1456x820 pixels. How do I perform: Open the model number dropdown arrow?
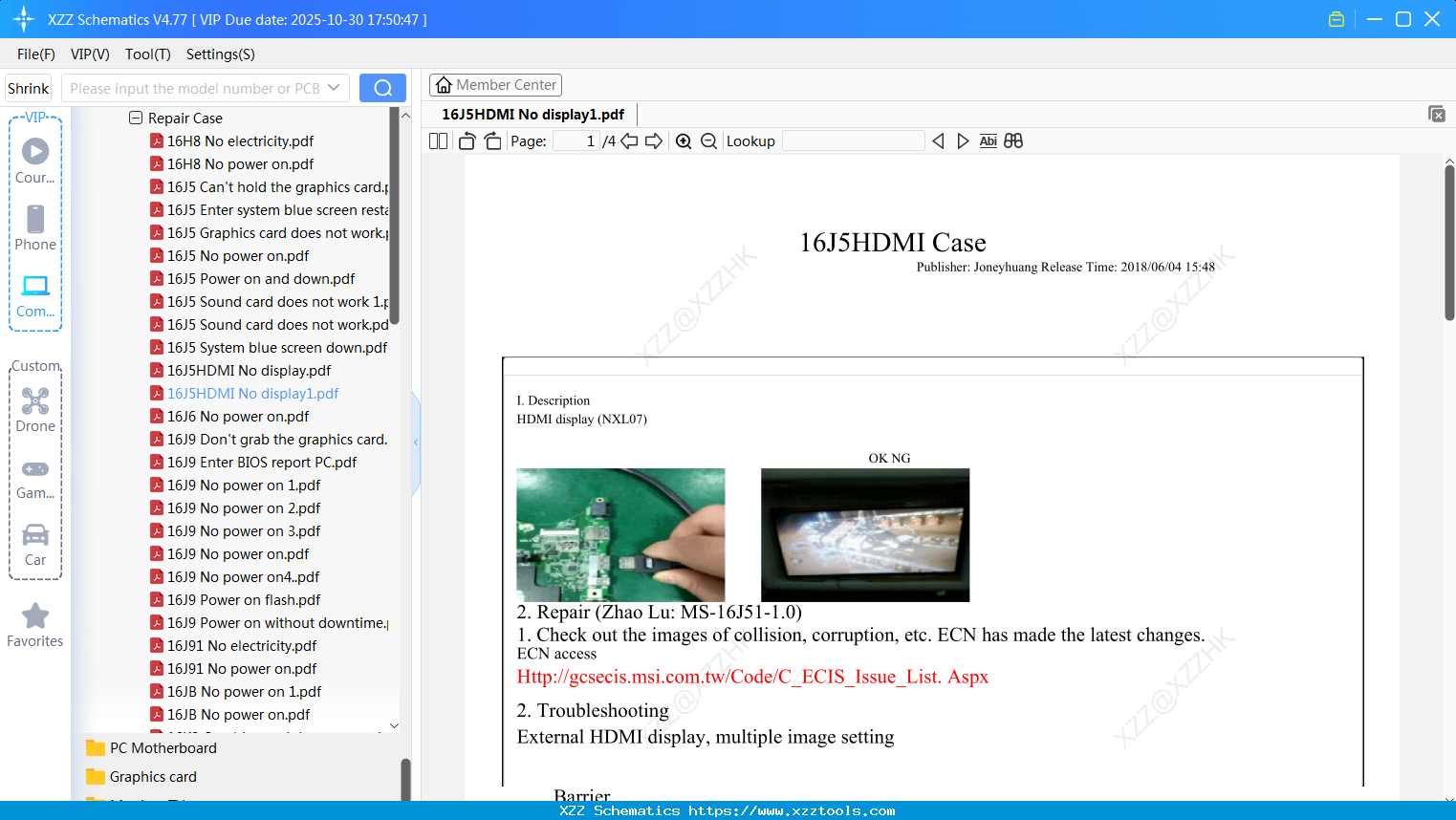pos(334,88)
